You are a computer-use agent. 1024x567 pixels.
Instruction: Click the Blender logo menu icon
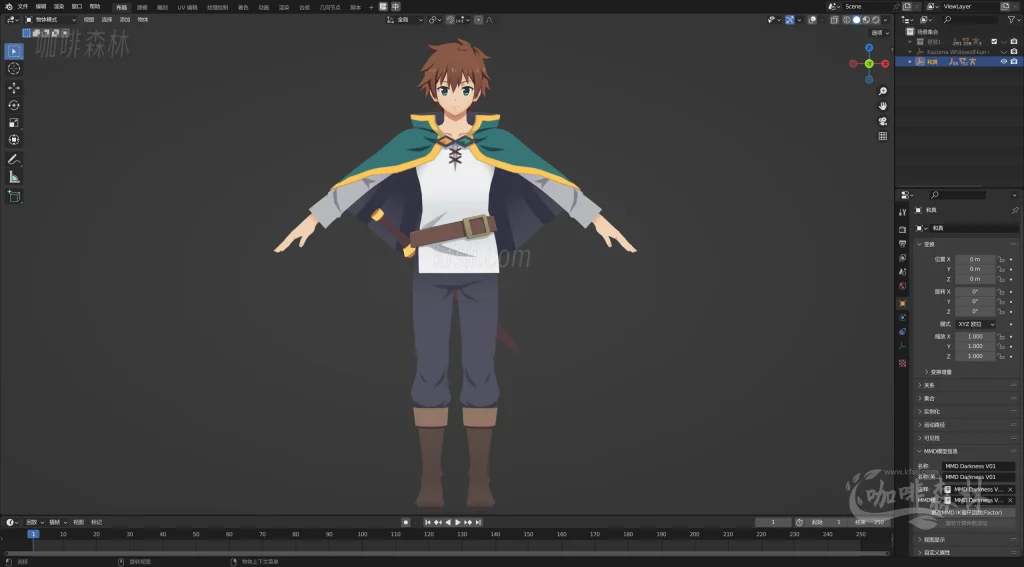[x=8, y=7]
